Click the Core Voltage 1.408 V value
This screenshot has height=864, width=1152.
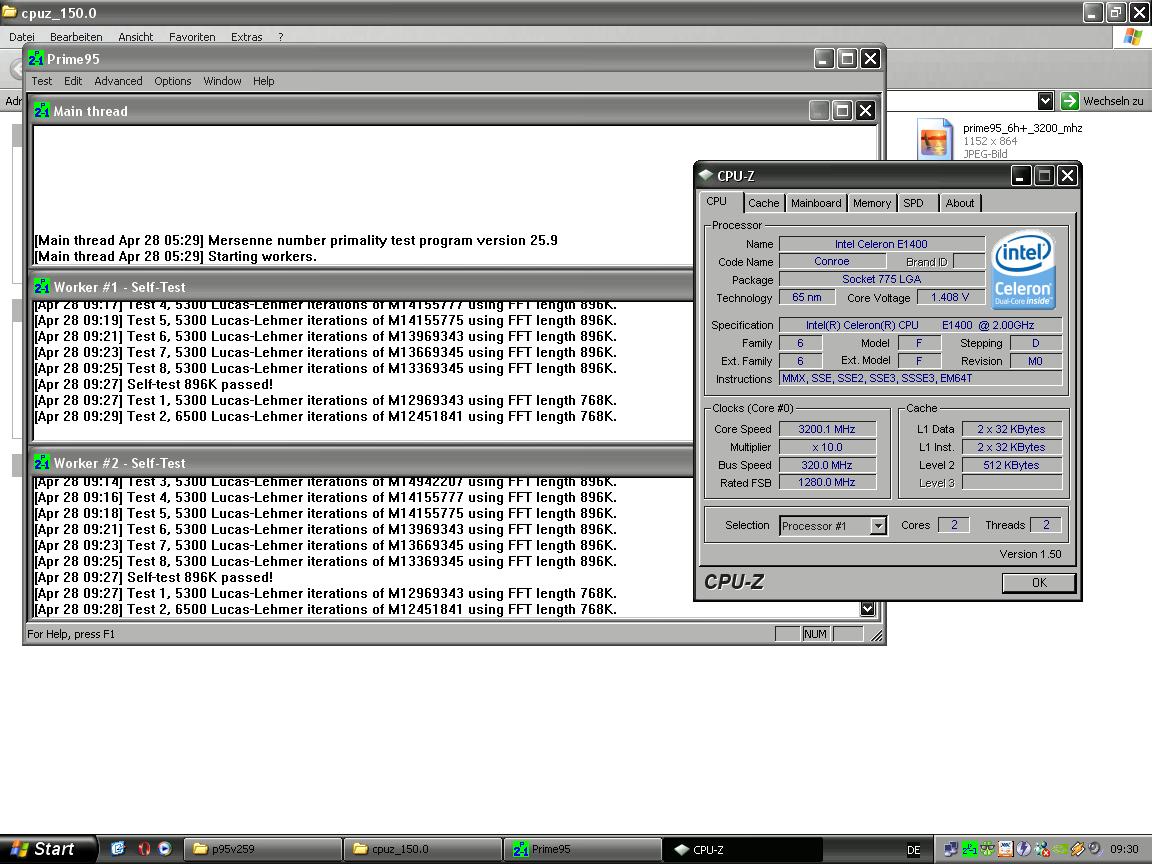pyautogui.click(x=949, y=298)
